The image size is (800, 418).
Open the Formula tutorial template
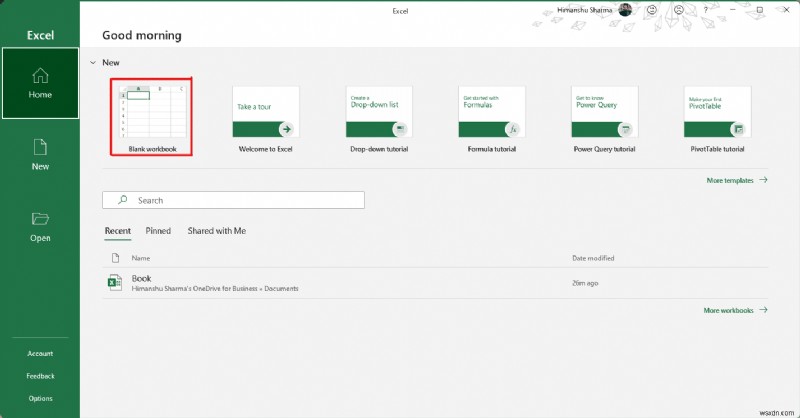coord(492,119)
